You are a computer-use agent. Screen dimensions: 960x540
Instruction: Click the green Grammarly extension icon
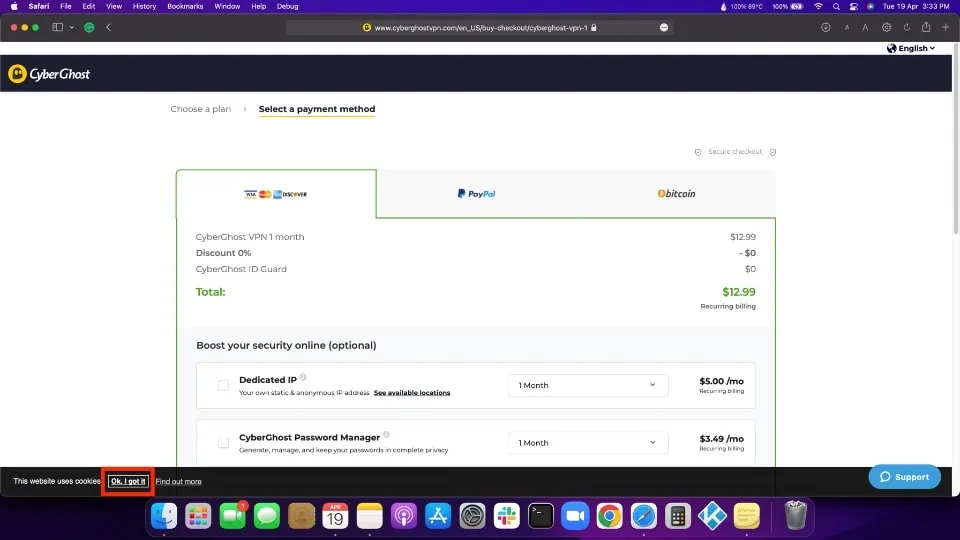[x=89, y=28]
